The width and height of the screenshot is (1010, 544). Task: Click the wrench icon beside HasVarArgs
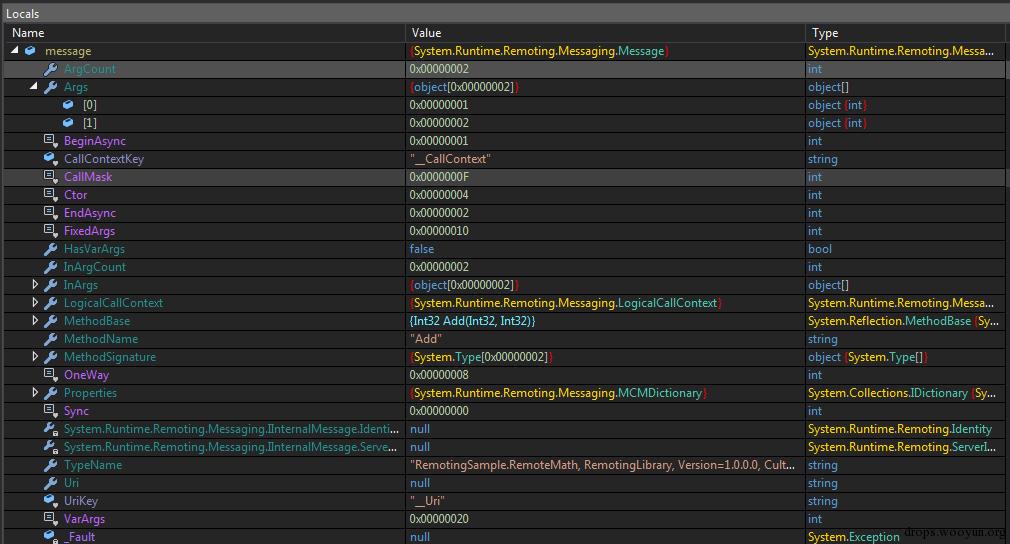(50, 249)
